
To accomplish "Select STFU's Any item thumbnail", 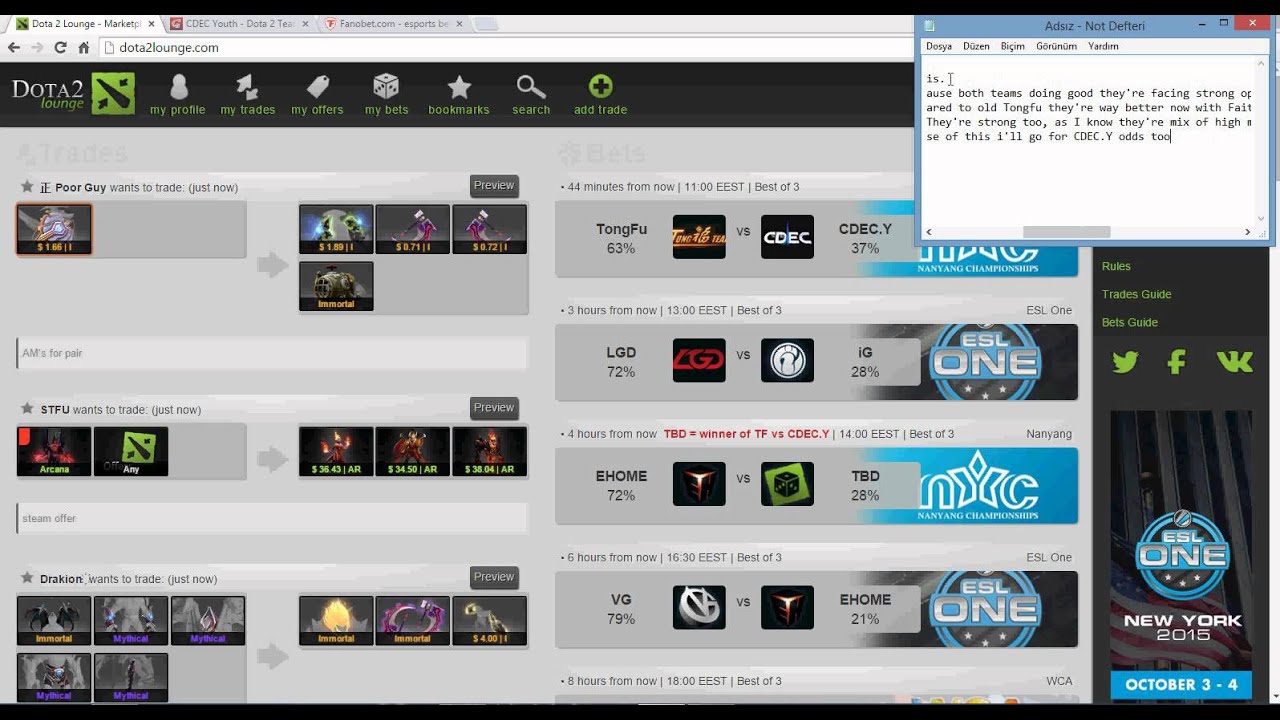I will [131, 452].
